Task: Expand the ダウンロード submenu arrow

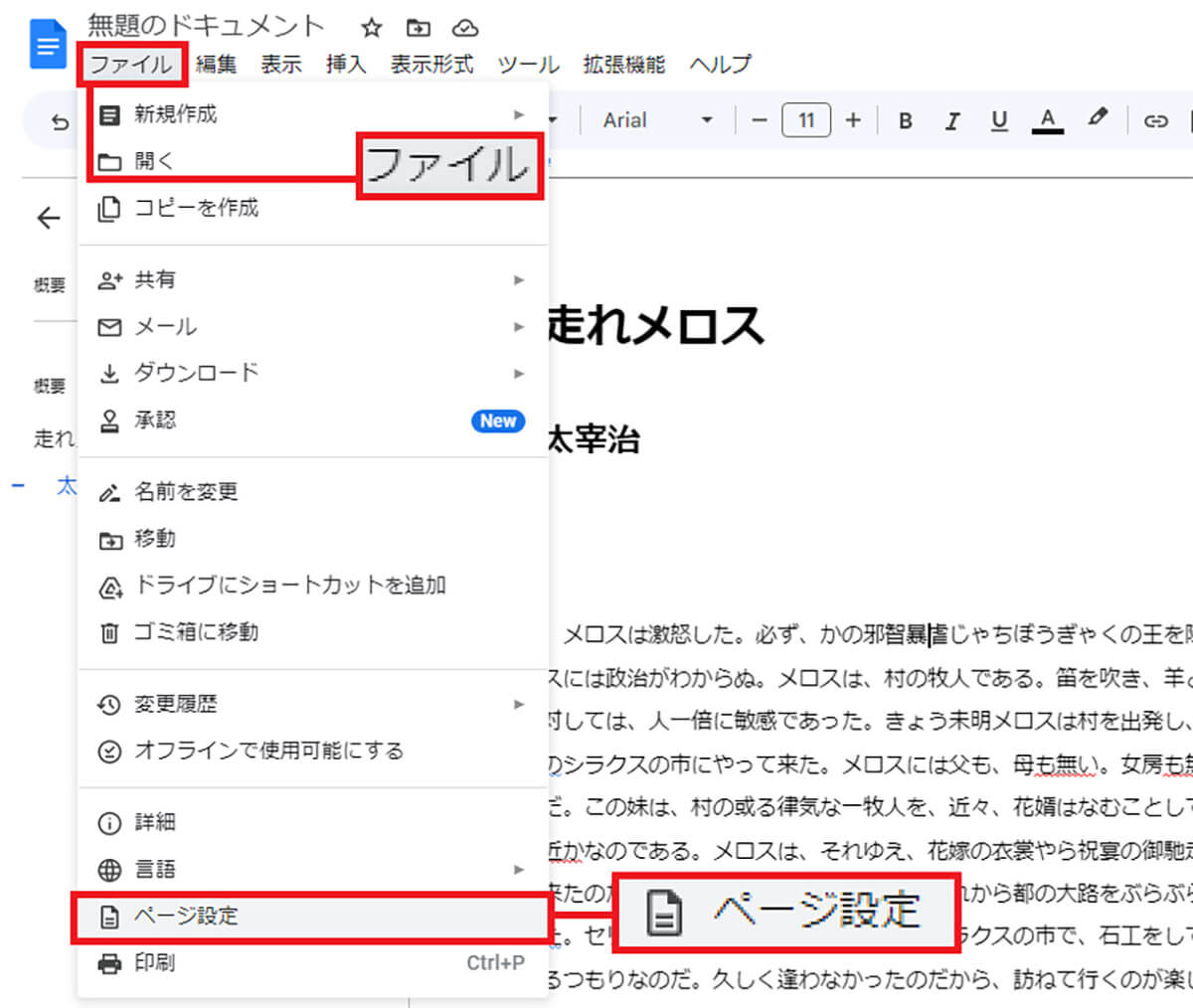Action: coord(518,374)
